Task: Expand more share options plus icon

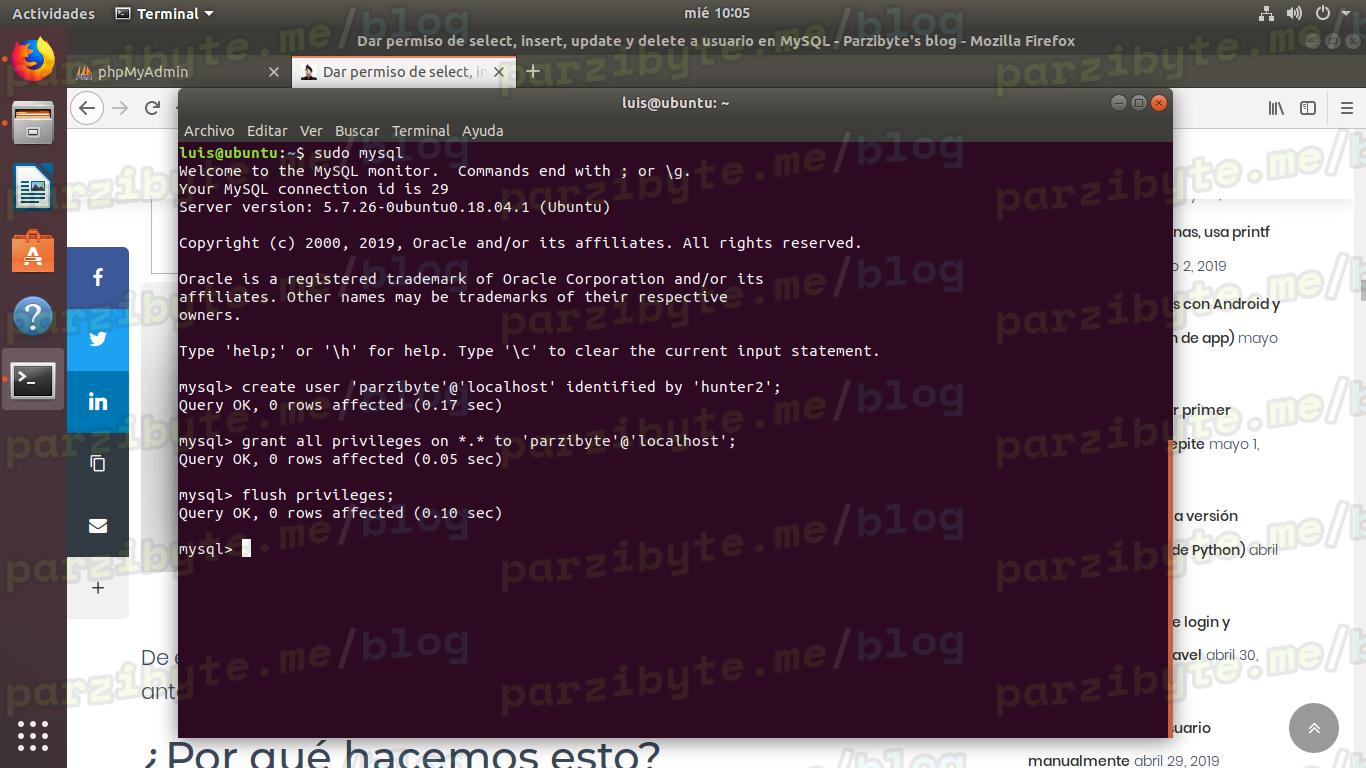Action: [x=98, y=588]
